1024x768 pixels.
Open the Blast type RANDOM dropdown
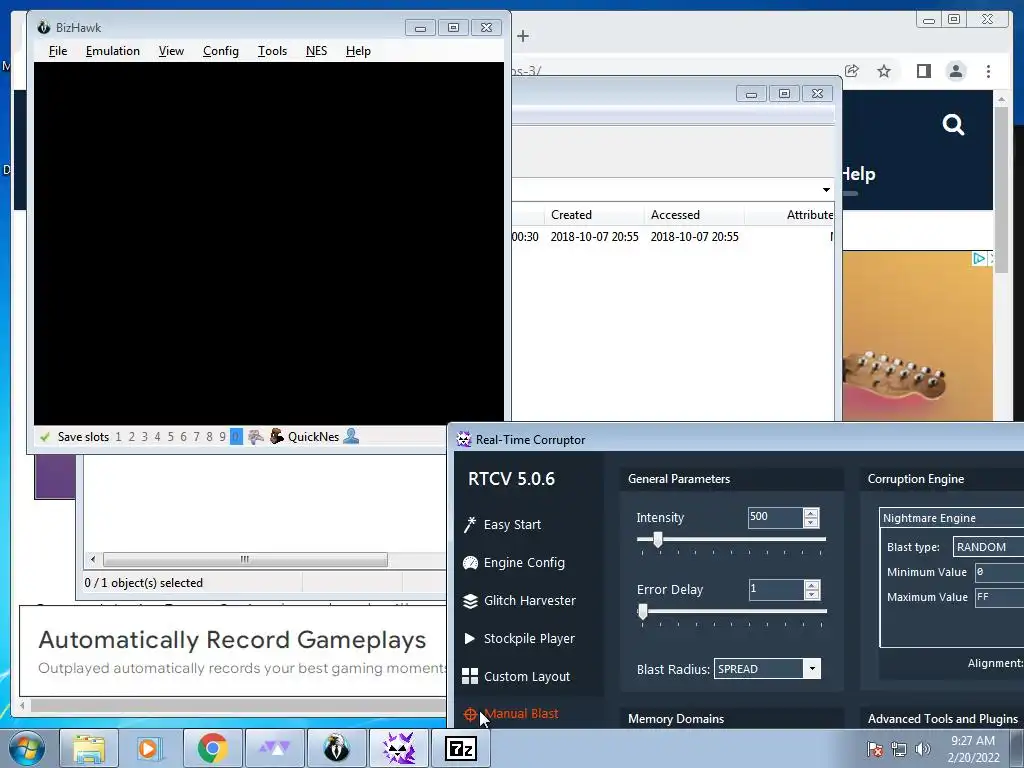(x=988, y=547)
